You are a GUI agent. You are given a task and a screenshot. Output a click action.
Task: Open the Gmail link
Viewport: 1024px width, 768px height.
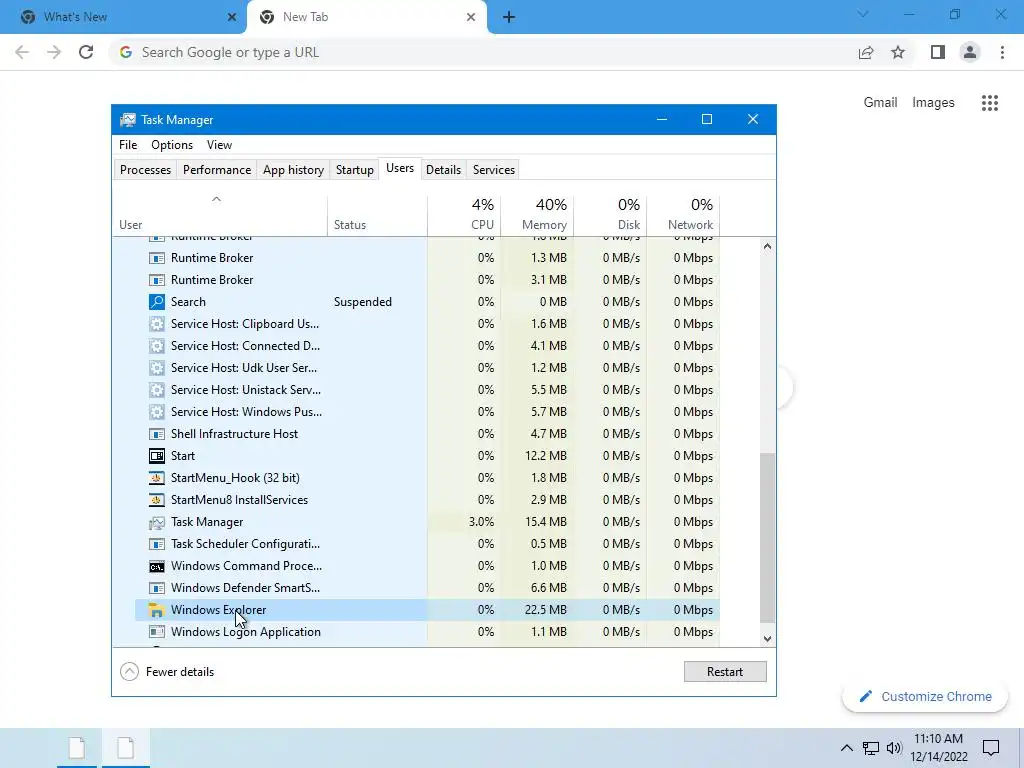[x=880, y=103]
